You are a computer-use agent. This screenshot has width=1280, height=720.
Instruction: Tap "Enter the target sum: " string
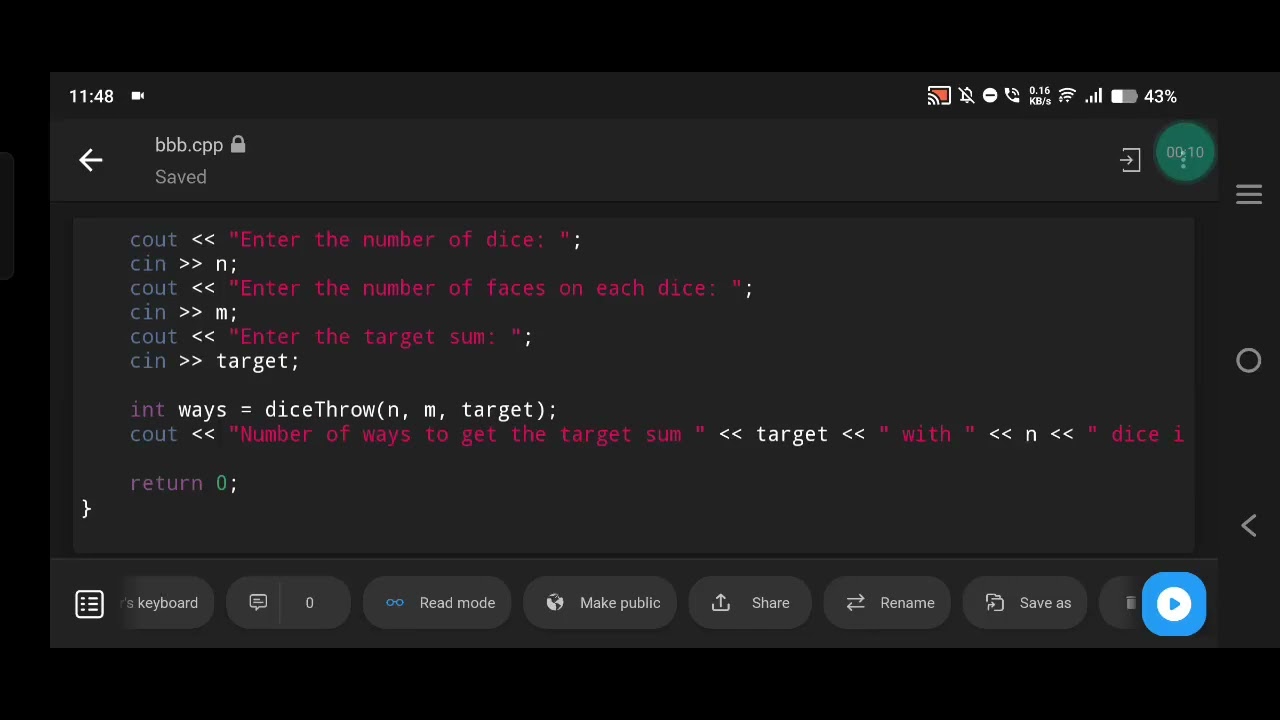(375, 337)
